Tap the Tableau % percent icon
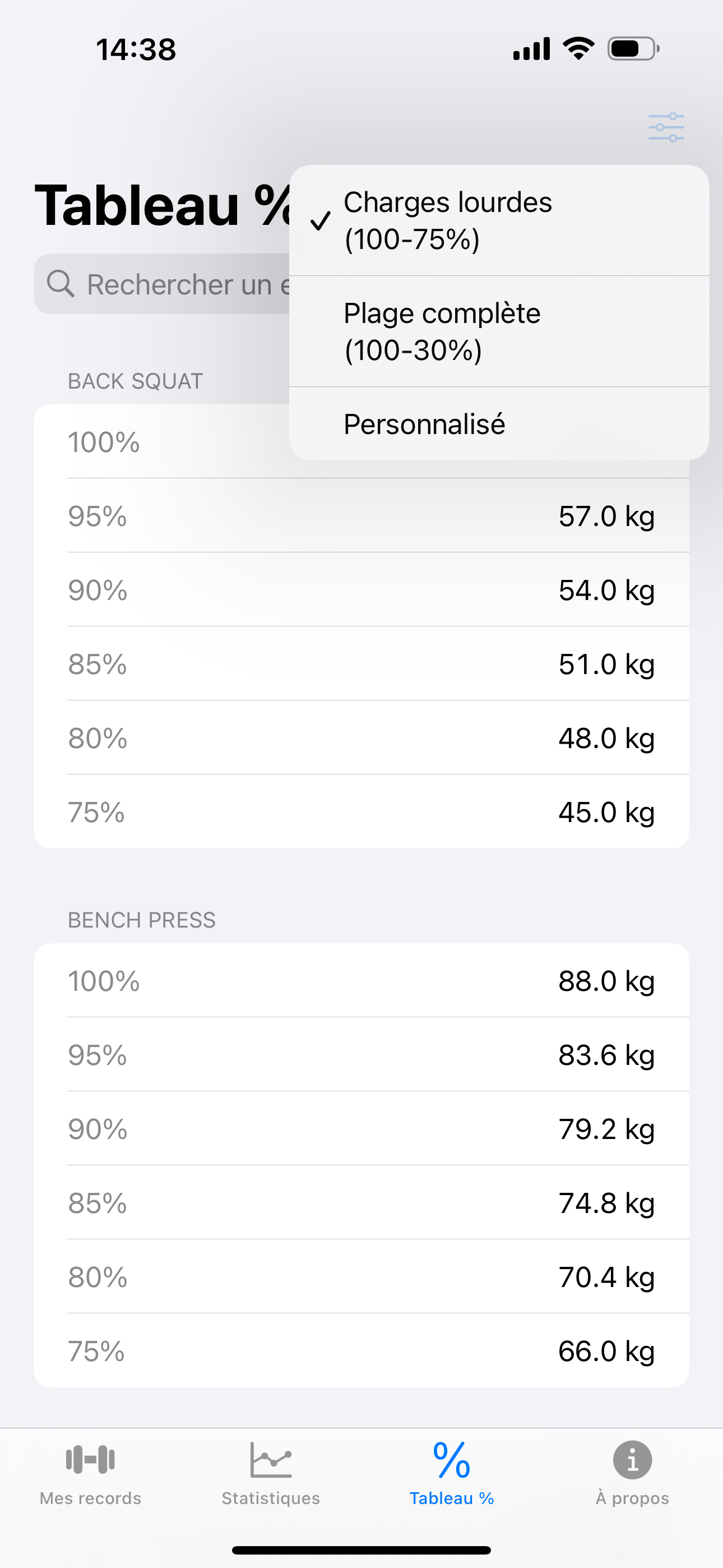Image resolution: width=723 pixels, height=1568 pixels. (452, 1460)
